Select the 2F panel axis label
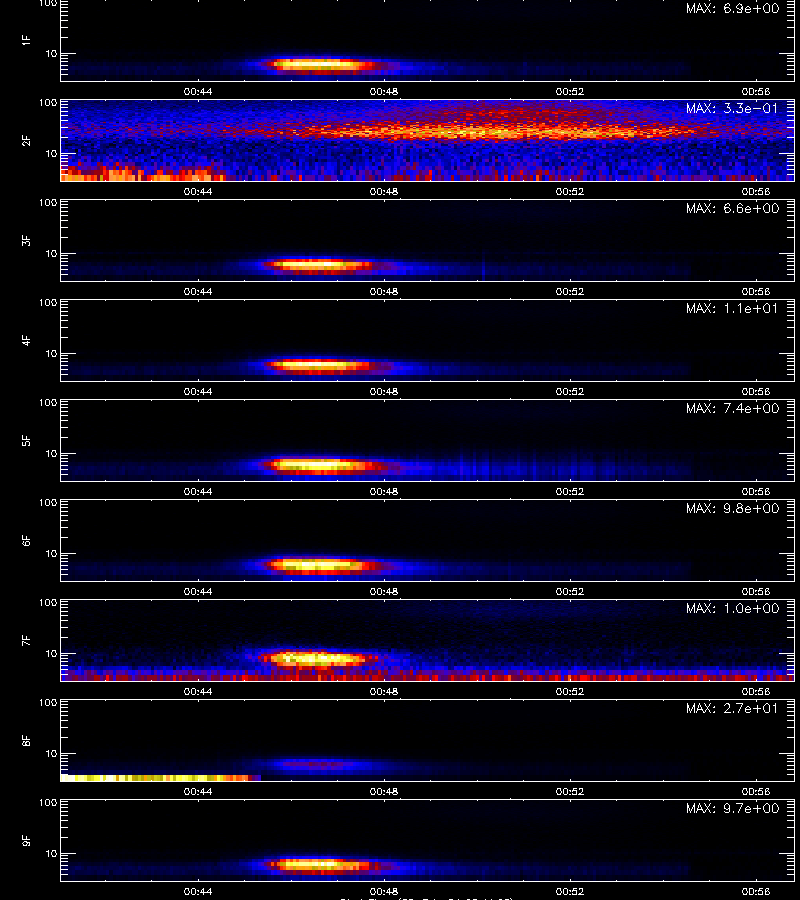The image size is (800, 900). pyautogui.click(x=26, y=140)
